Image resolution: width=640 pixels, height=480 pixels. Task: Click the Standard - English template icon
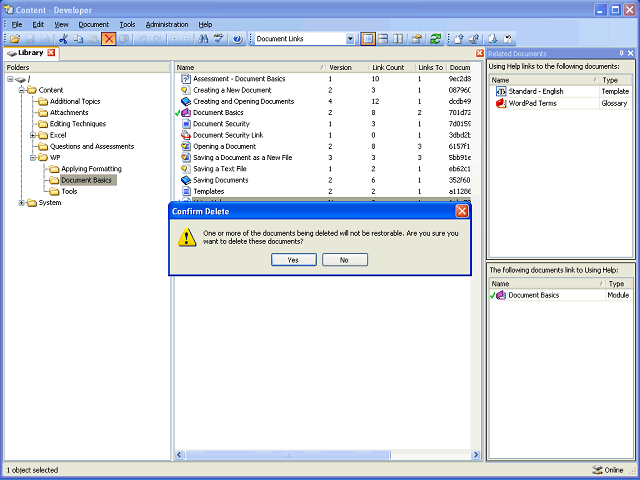point(500,91)
